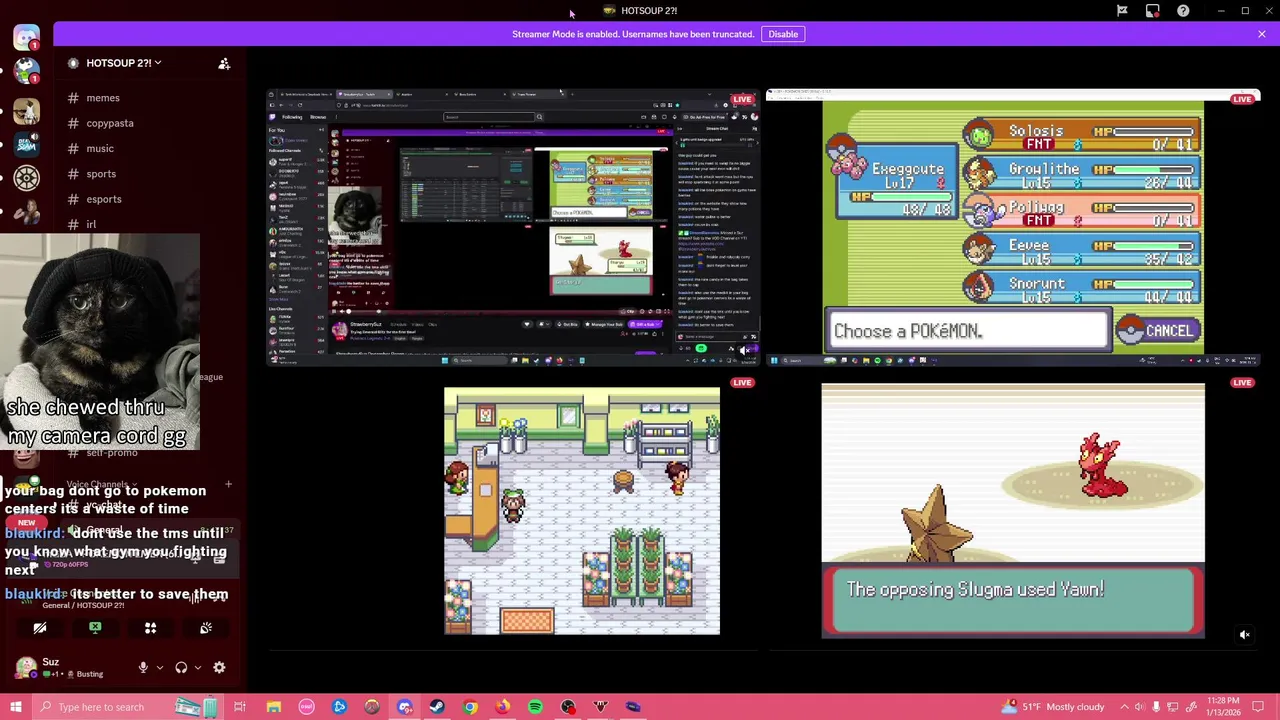The image size is (1280, 720).
Task: Disable Streamer Mode from the banner
Action: [x=783, y=34]
